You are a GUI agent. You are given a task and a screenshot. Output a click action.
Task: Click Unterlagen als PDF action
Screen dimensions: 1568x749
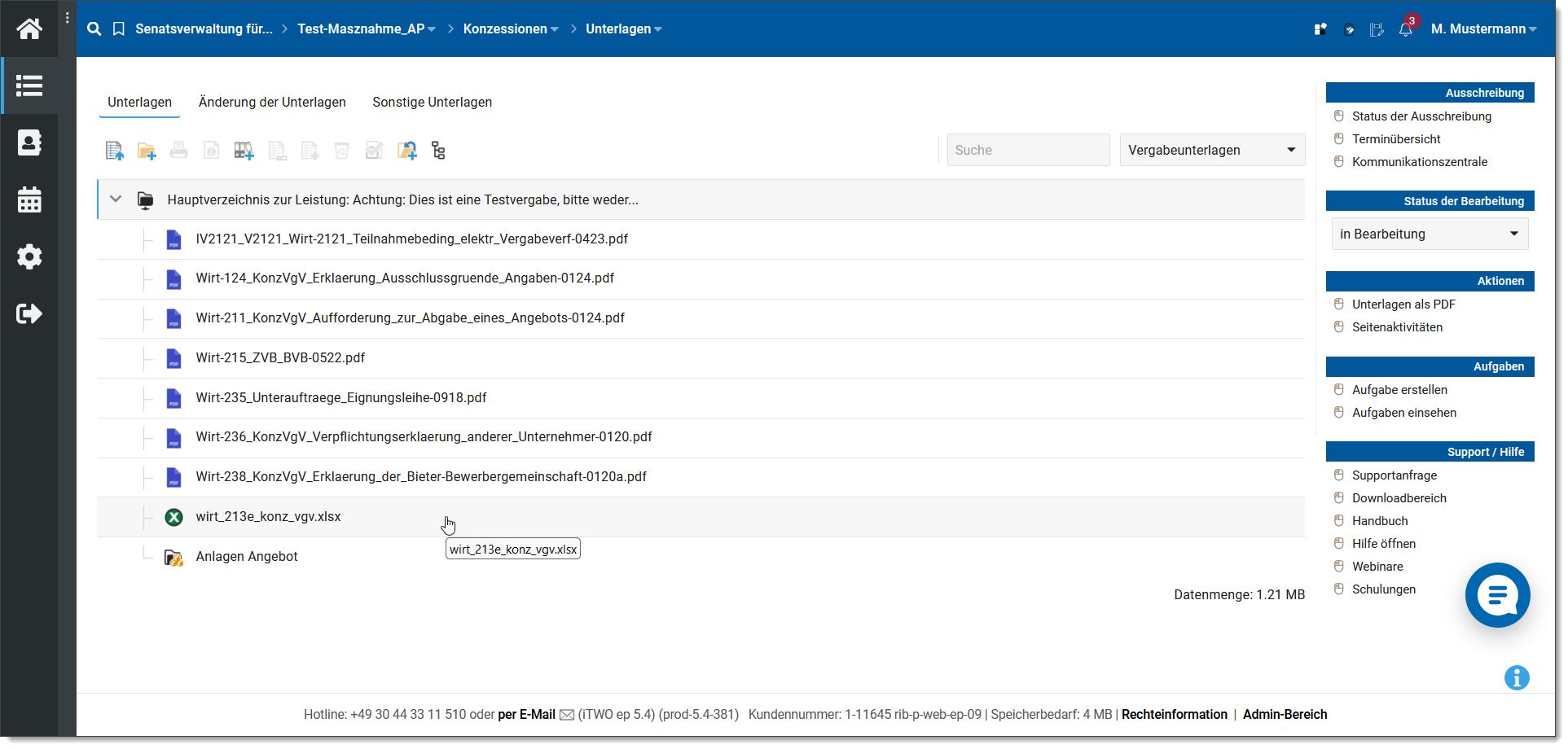tap(1403, 304)
